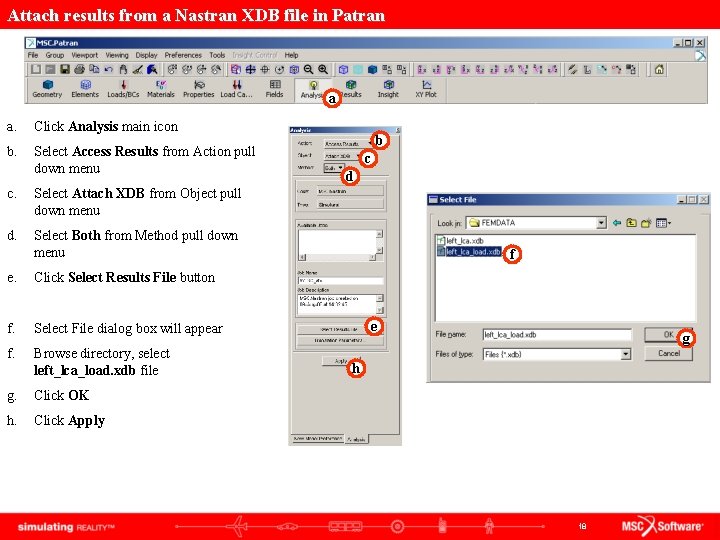Go back in Select File dialog
Screen dimensions: 720x540
pyautogui.click(x=617, y=223)
